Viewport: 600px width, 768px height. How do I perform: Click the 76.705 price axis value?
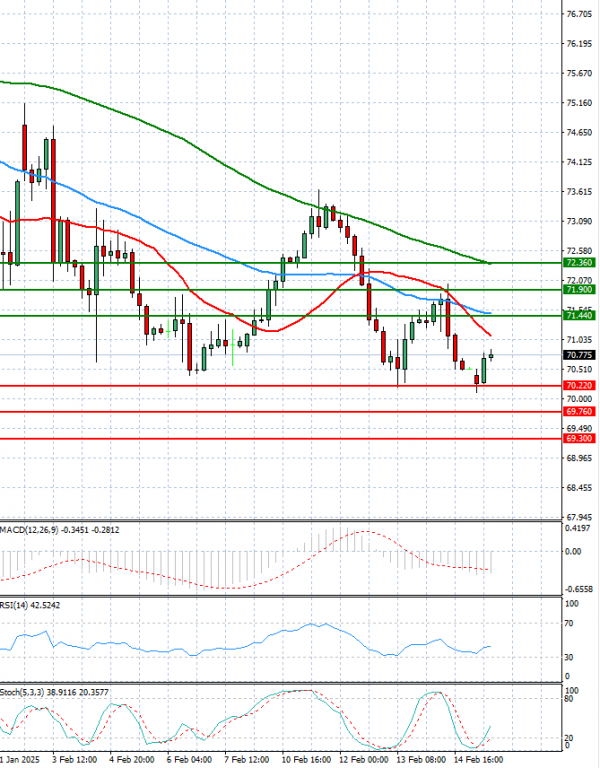[x=579, y=14]
